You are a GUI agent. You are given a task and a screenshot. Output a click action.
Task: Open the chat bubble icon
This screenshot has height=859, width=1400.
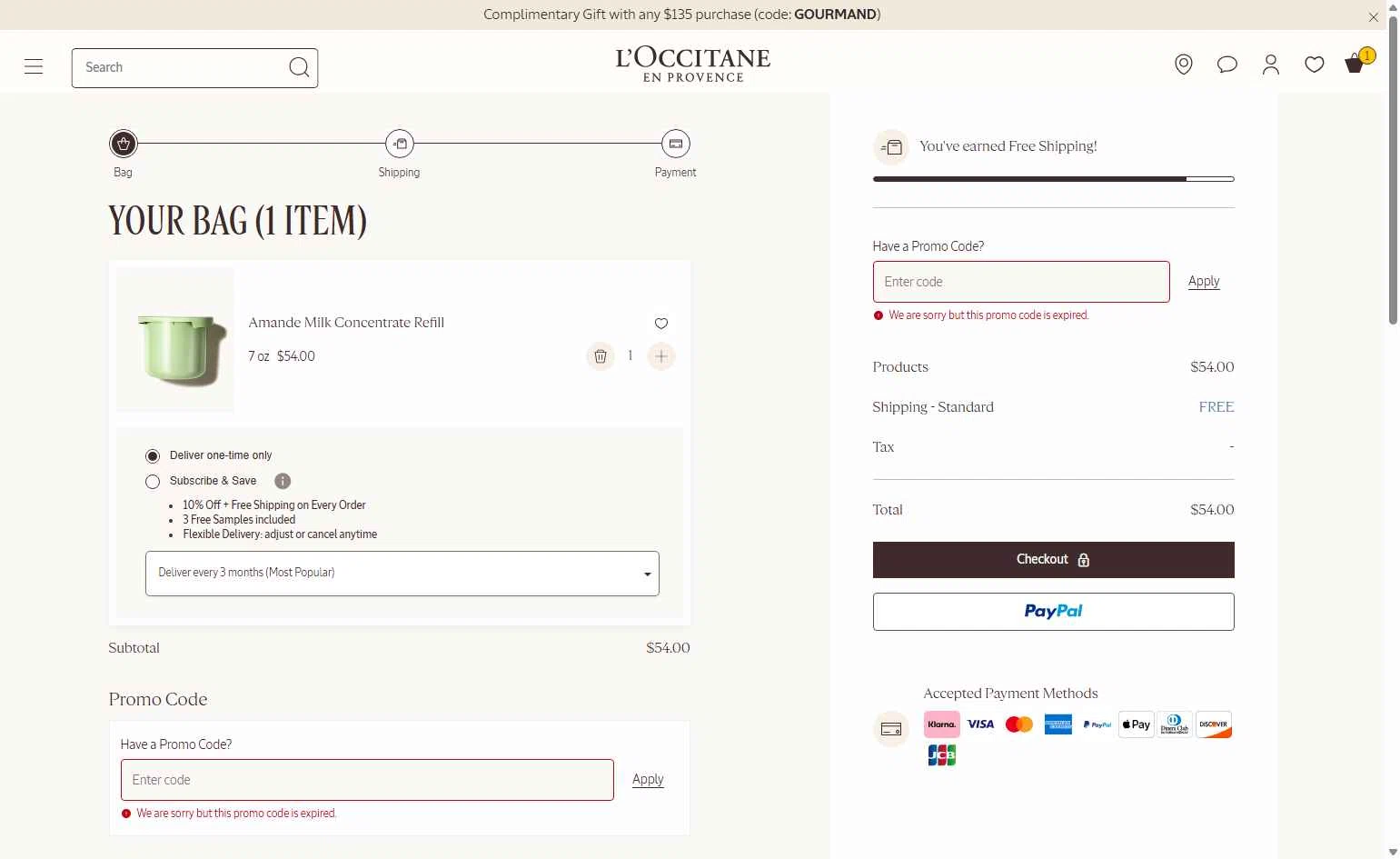1227,65
